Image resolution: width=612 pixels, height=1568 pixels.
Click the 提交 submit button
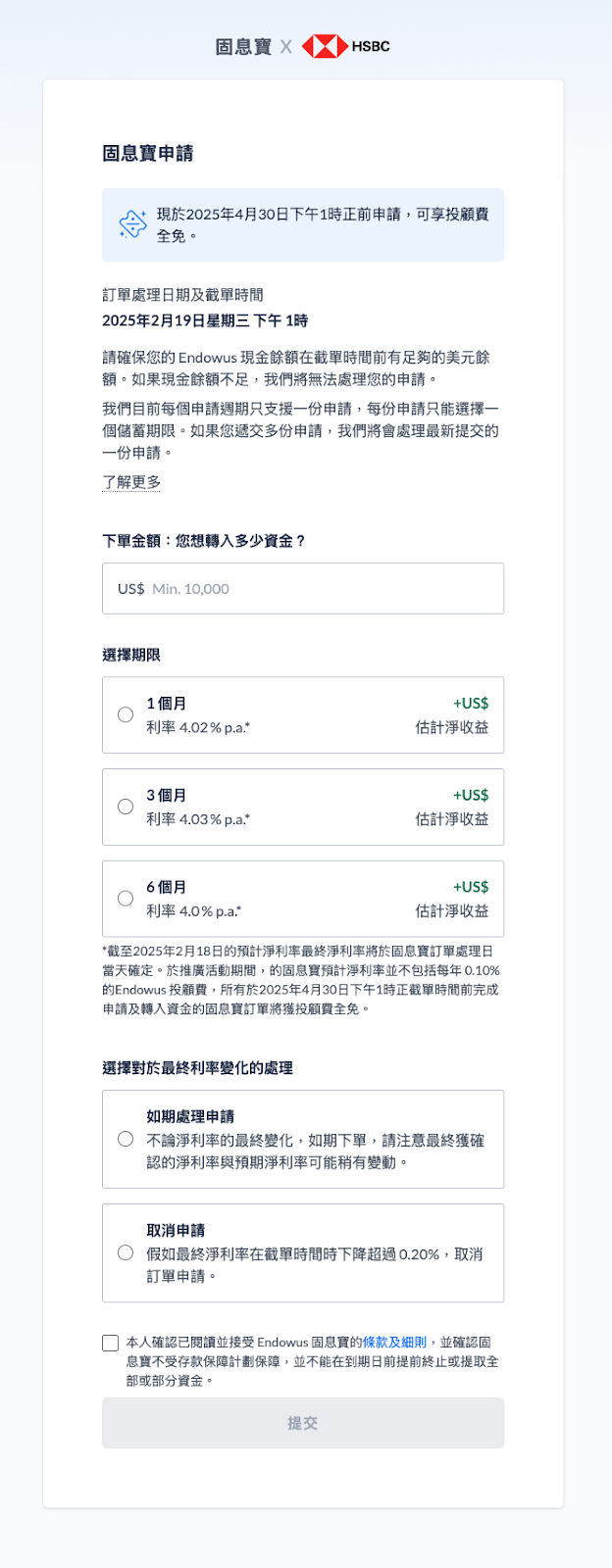pyautogui.click(x=303, y=1423)
